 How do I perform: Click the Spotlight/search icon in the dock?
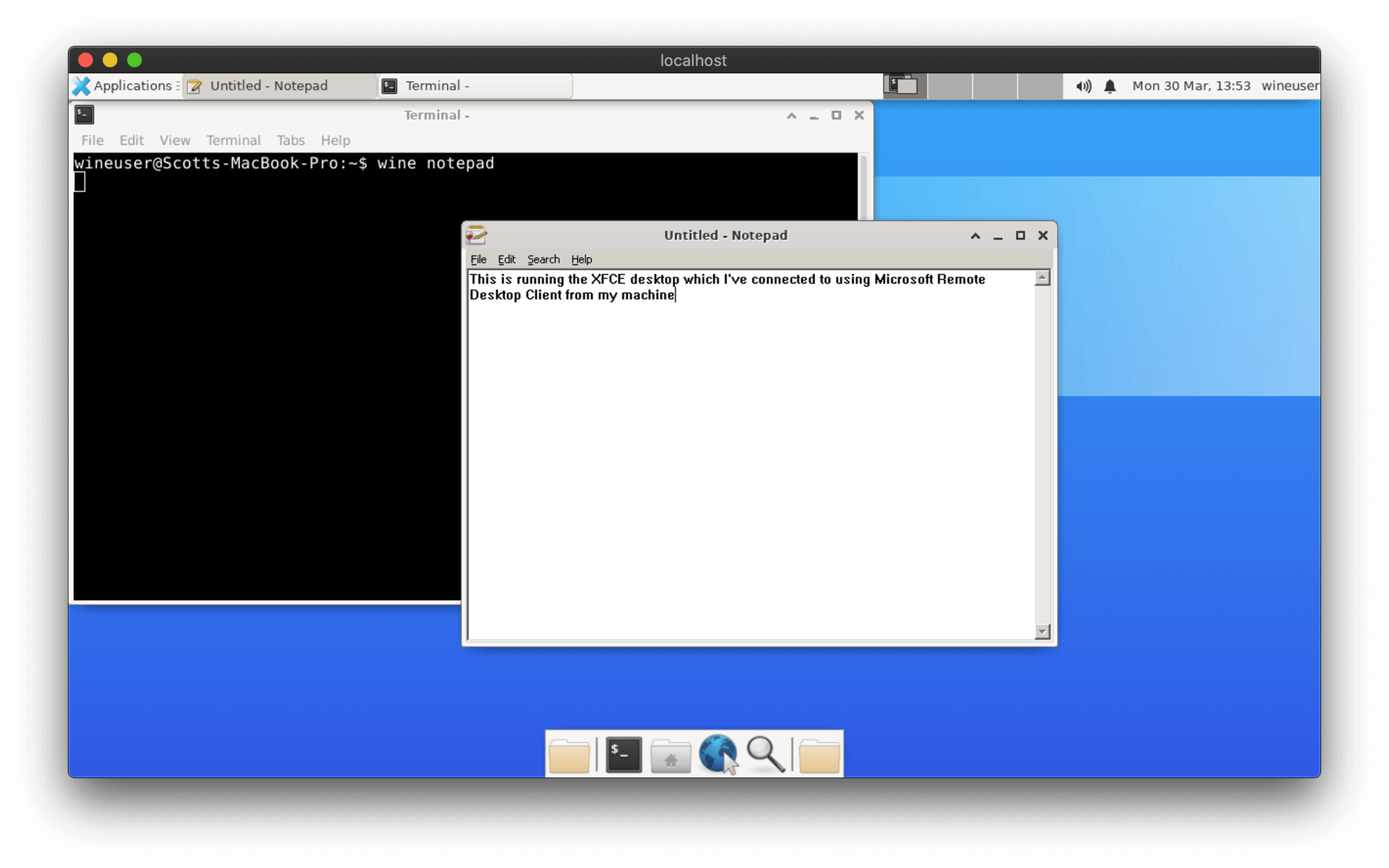pyautogui.click(x=766, y=753)
